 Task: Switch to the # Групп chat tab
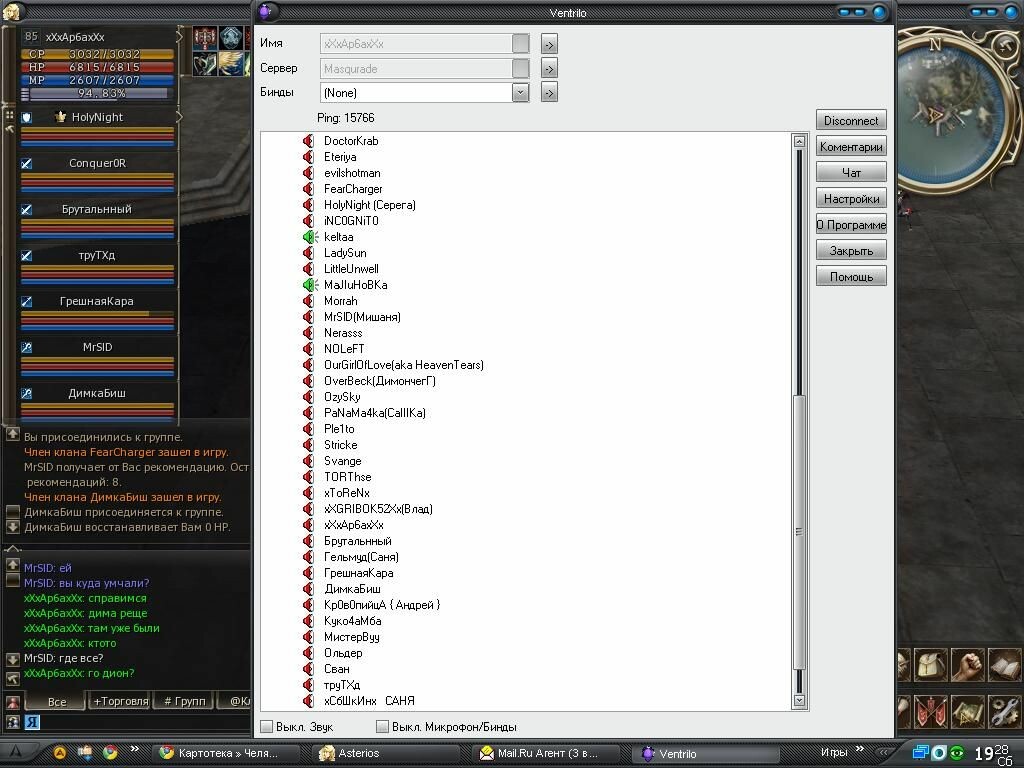click(x=184, y=701)
